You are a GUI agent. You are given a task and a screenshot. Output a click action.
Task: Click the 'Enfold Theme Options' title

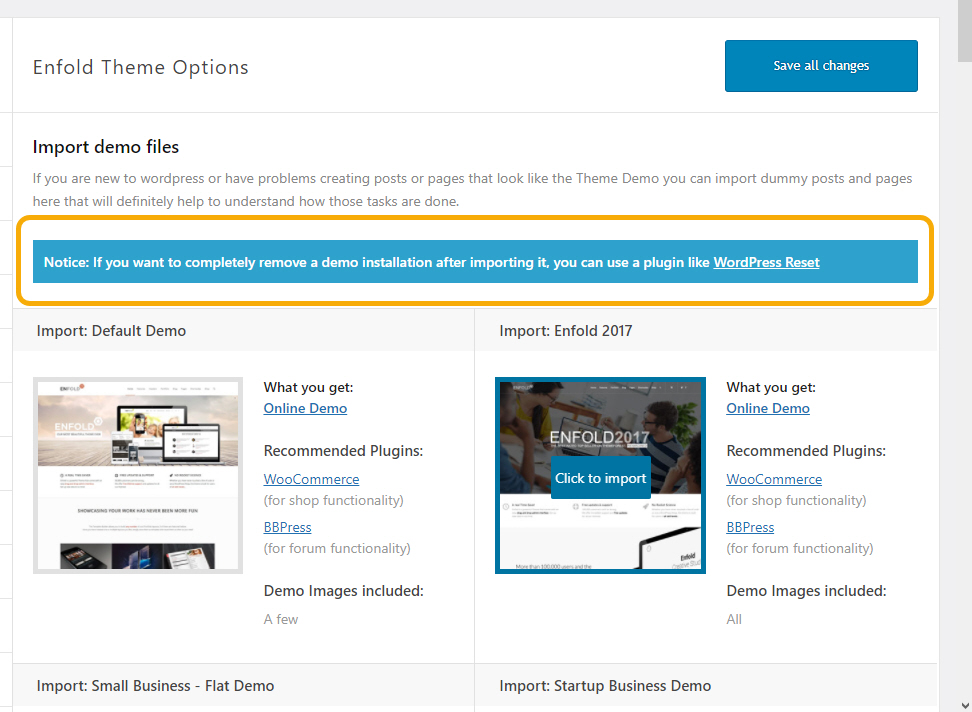click(141, 67)
